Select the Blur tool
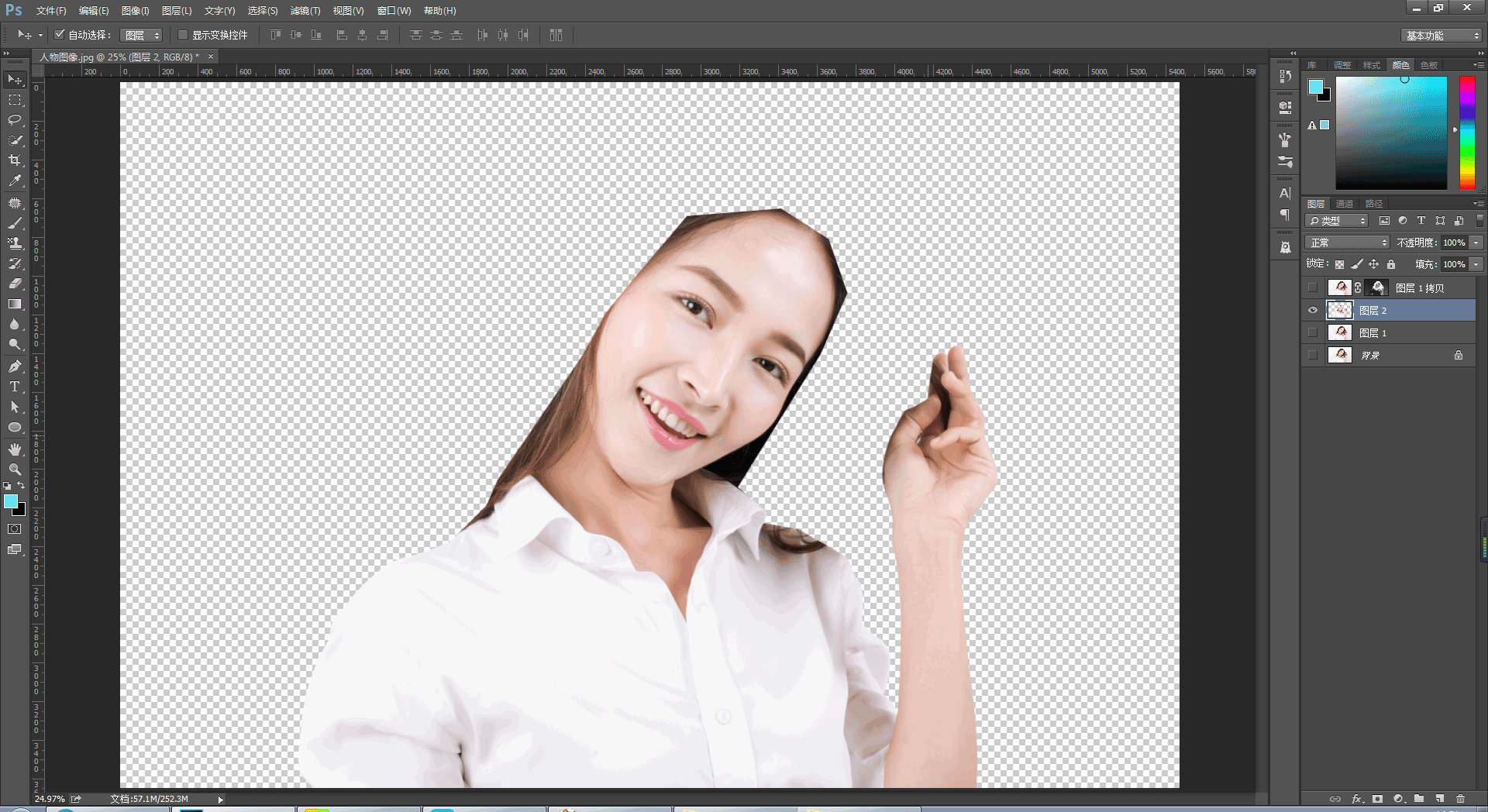The image size is (1488, 812). tap(15, 324)
